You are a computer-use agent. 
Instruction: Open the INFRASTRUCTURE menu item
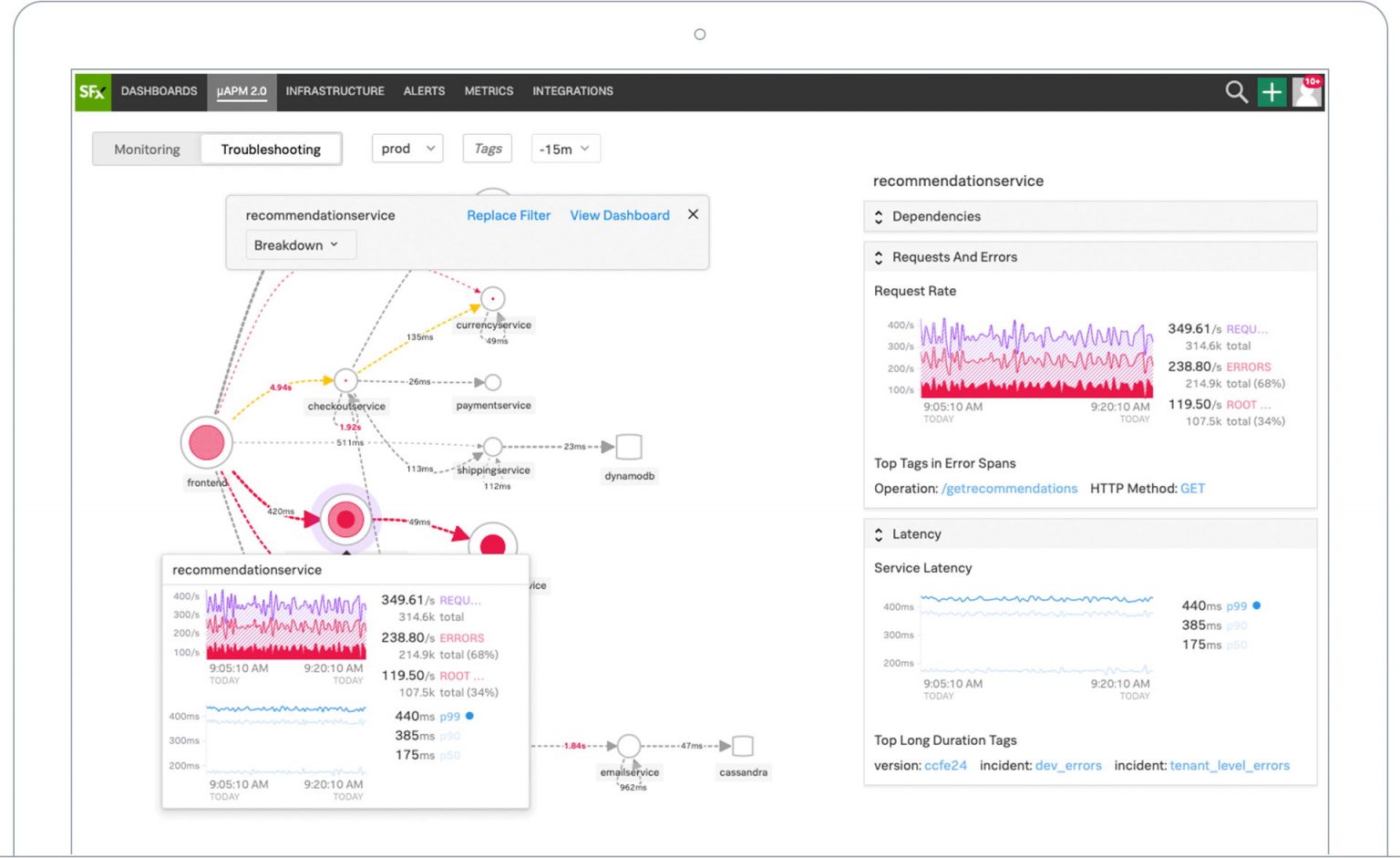pos(335,91)
